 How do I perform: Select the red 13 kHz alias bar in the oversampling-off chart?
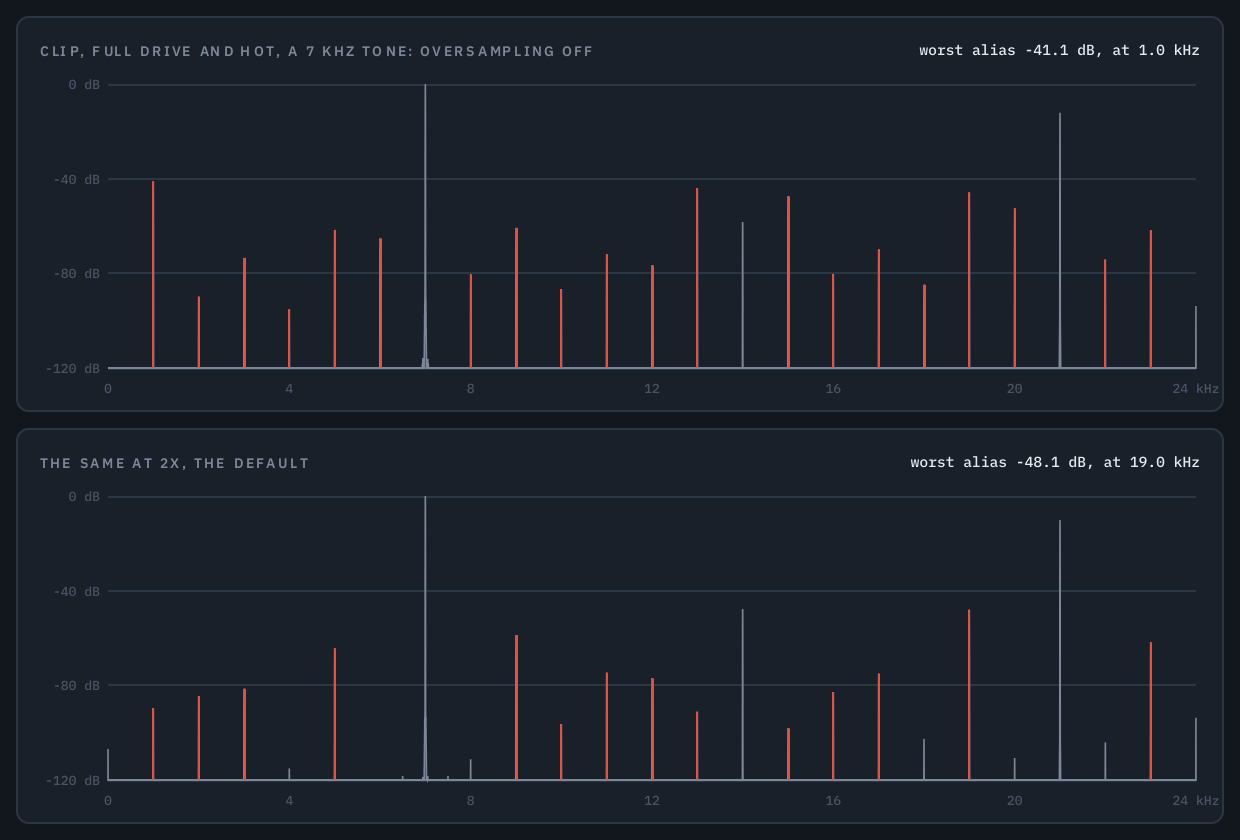[697, 278]
